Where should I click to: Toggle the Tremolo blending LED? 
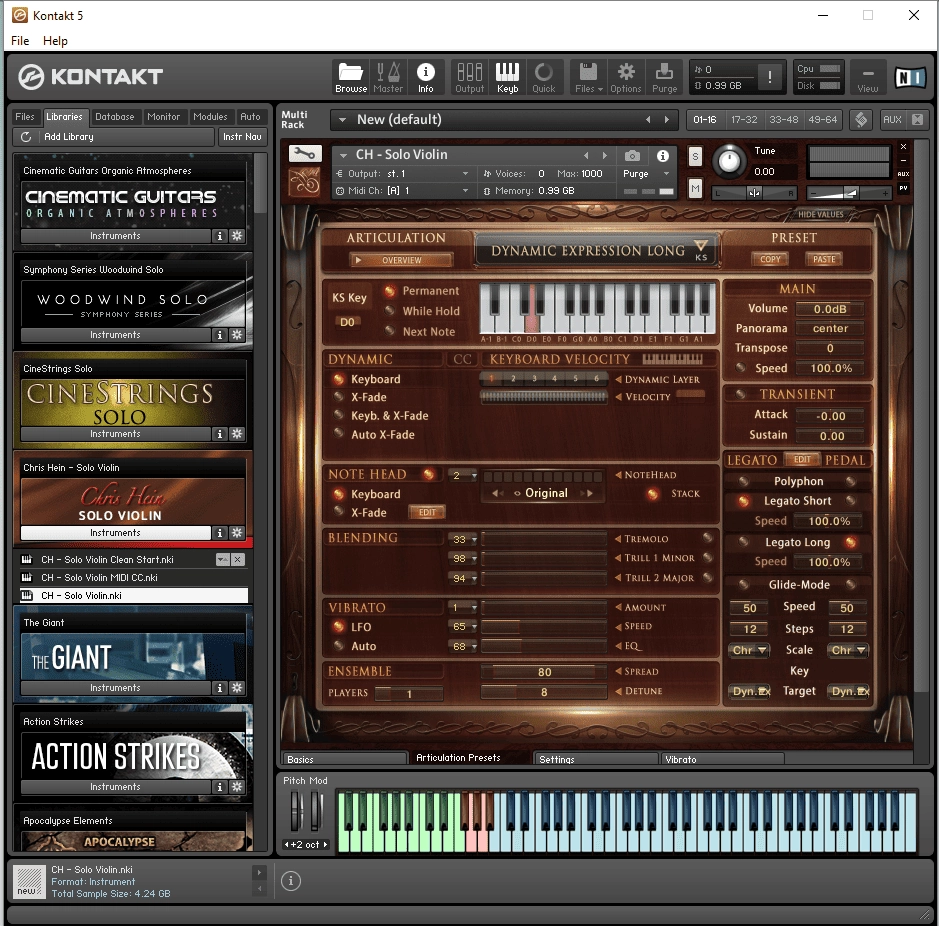point(707,538)
